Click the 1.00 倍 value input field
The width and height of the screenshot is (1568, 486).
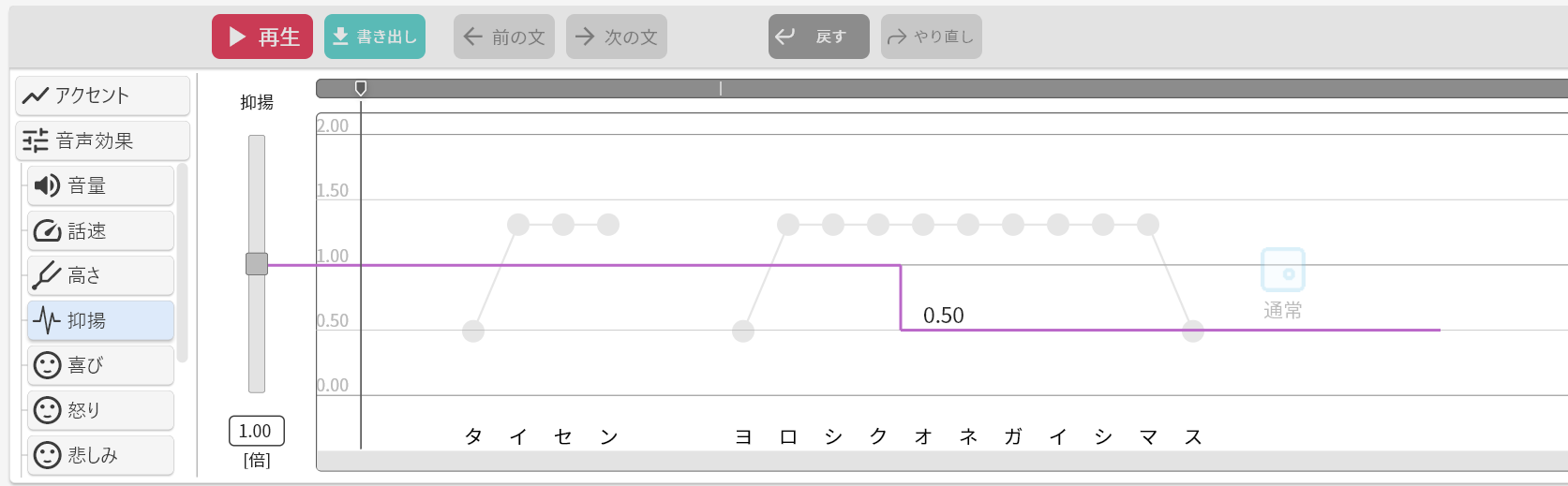(x=256, y=431)
